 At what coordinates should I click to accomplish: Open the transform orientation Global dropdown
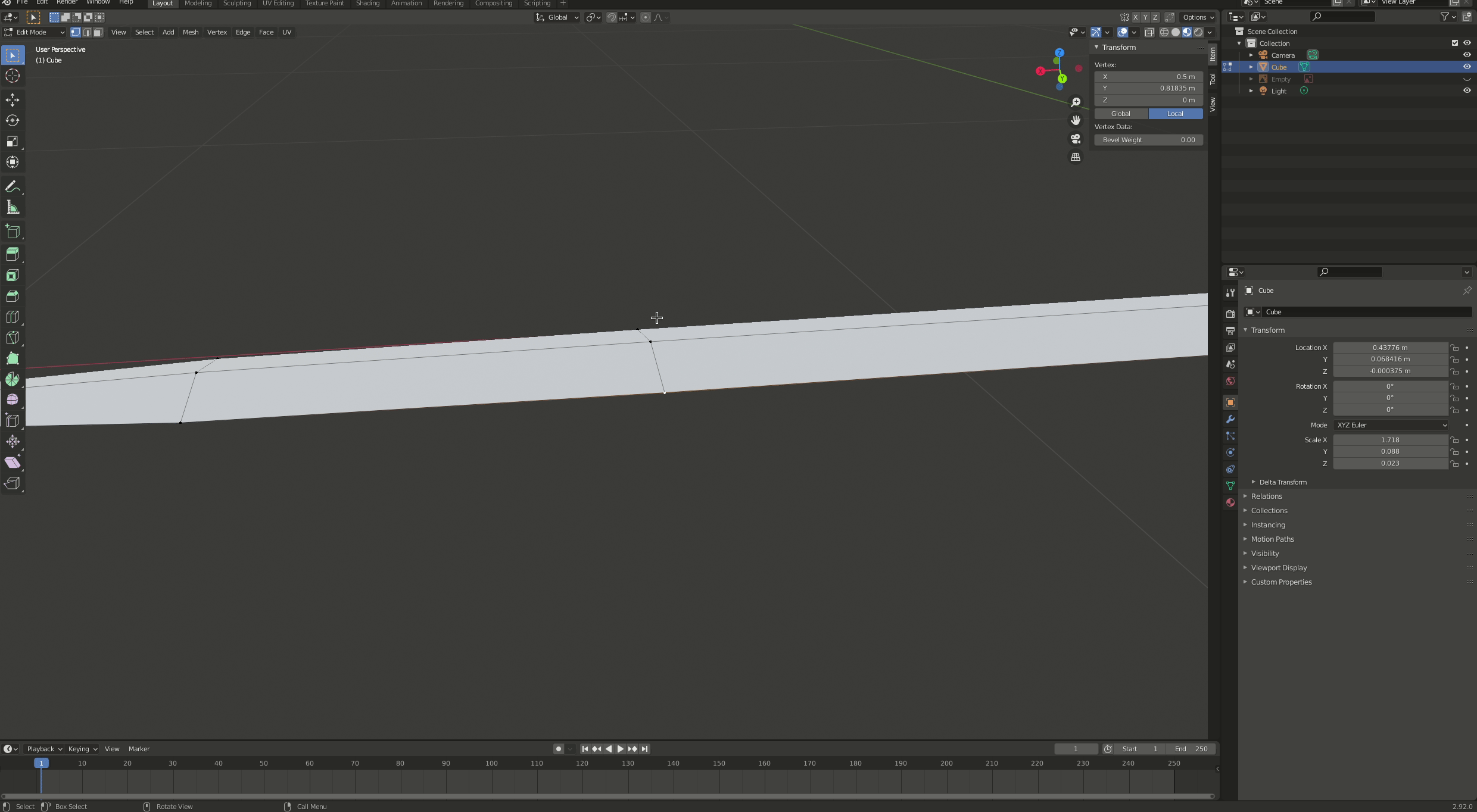(x=557, y=17)
